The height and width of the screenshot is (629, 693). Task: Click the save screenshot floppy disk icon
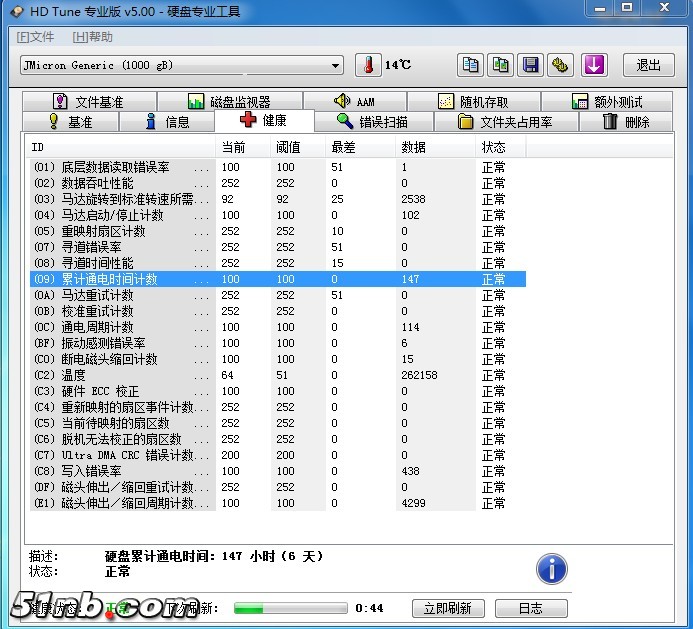click(x=531, y=65)
